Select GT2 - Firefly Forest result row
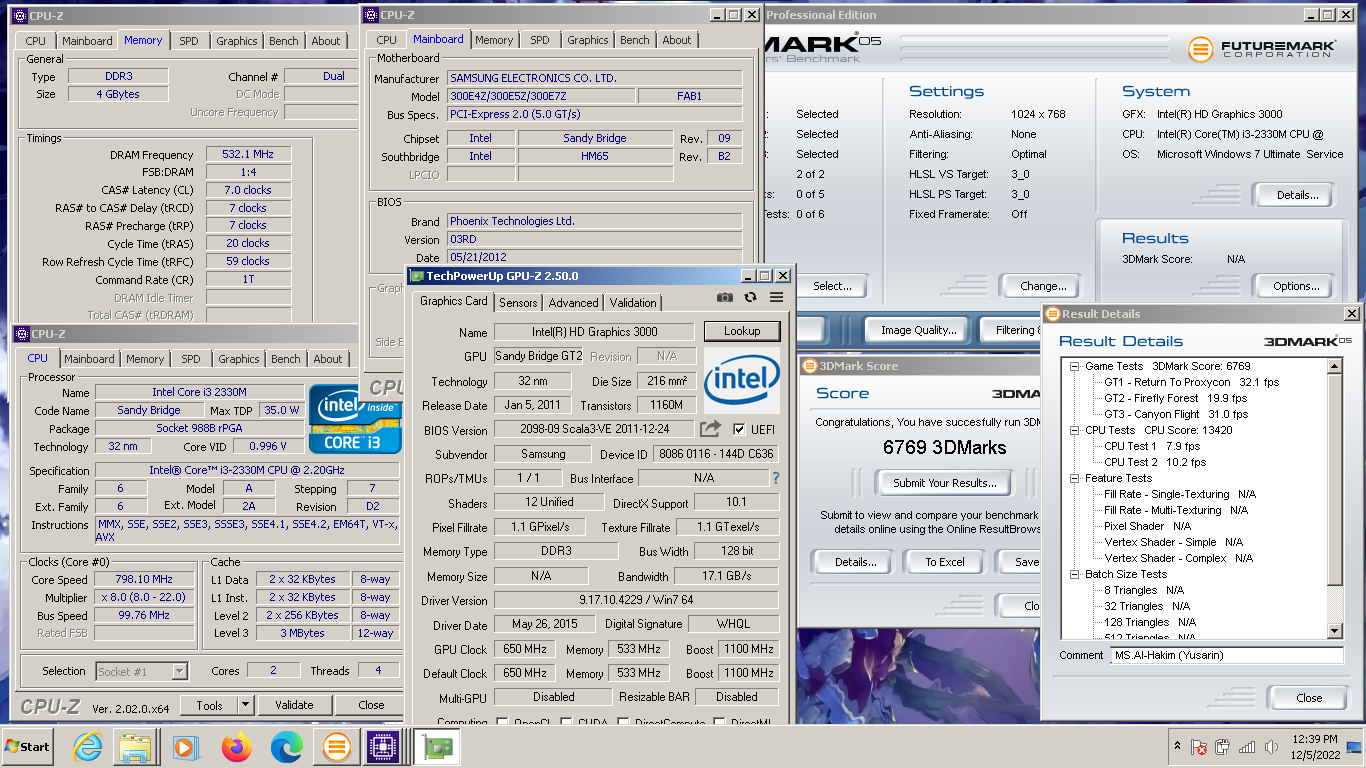The width and height of the screenshot is (1366, 768). 1175,398
